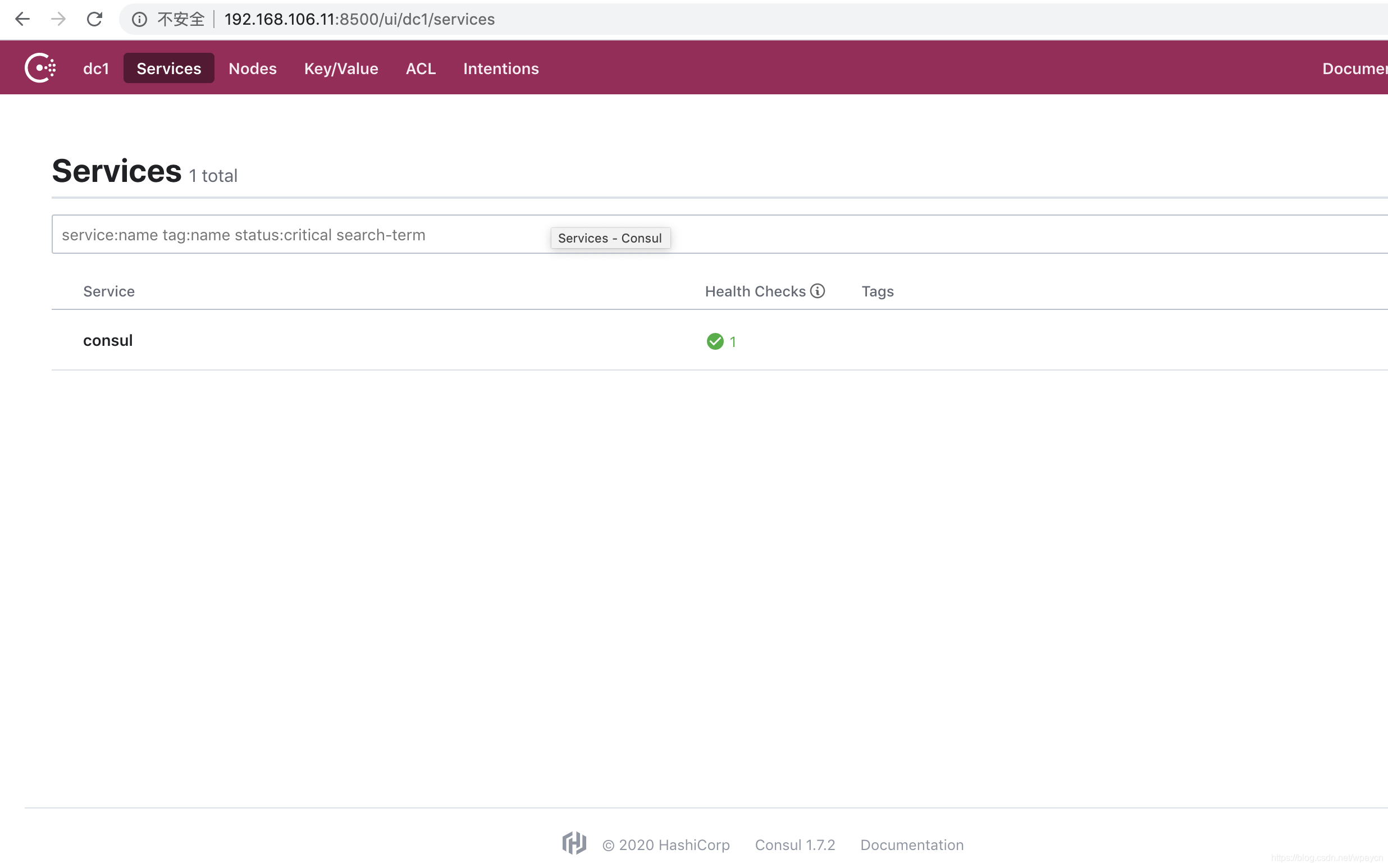Click the HashiCorp logo in footer
1388x868 pixels.
(574, 843)
